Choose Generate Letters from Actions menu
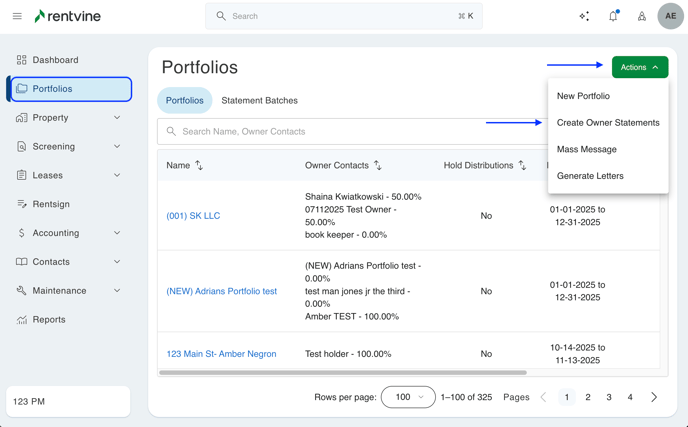The width and height of the screenshot is (688, 427). (590, 176)
